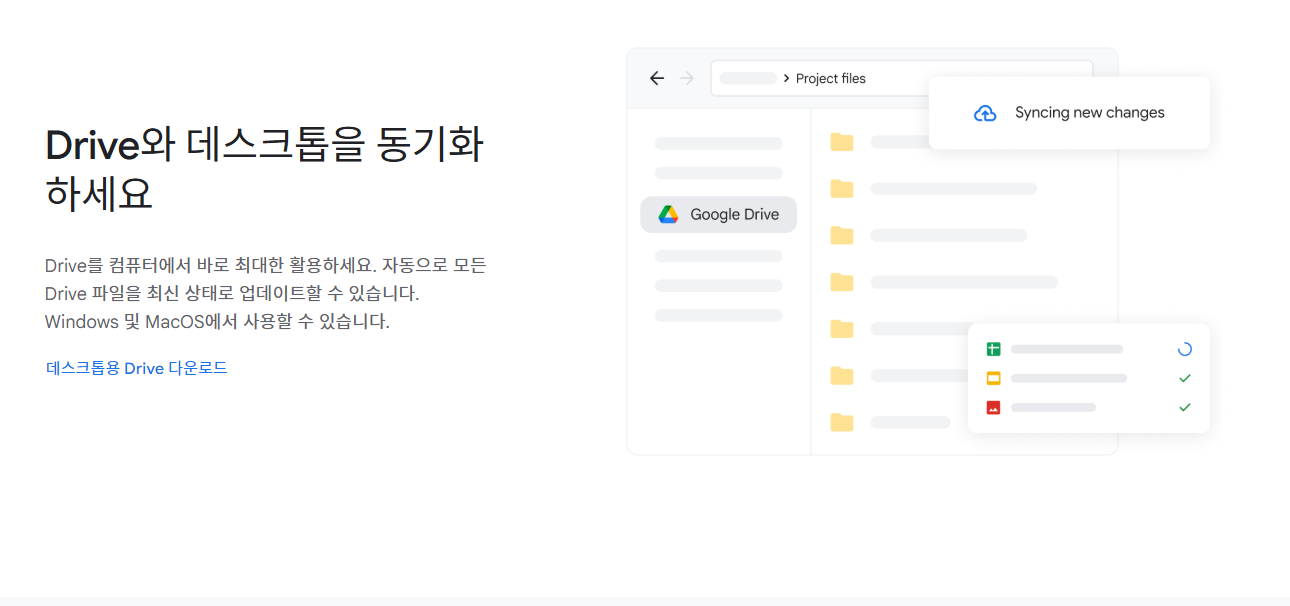The image size is (1290, 606).
Task: Open the 데스크톱용 Drive 다운로드 link
Action: 137,368
